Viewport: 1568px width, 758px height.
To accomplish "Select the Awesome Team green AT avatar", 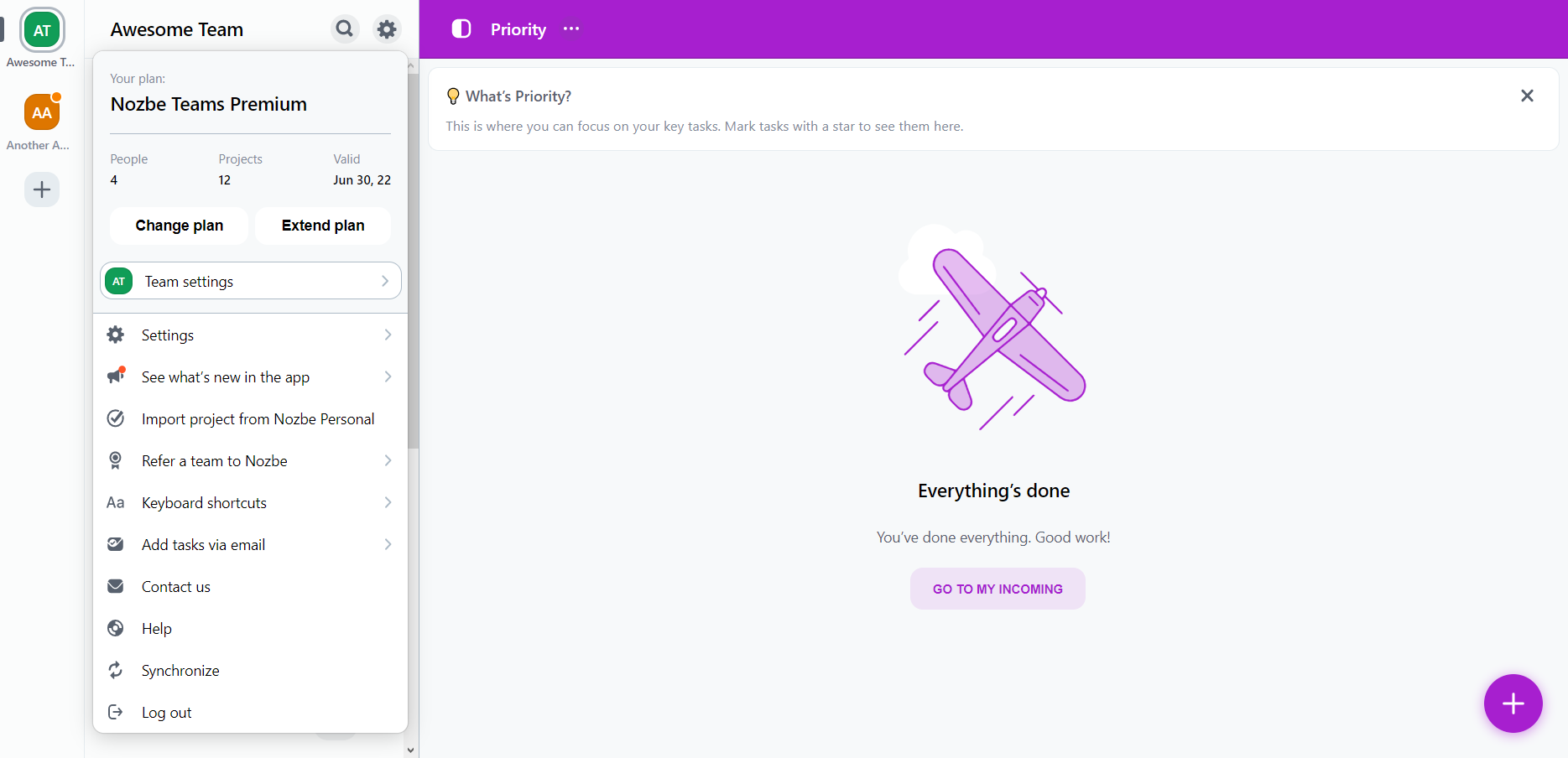I will point(42,31).
